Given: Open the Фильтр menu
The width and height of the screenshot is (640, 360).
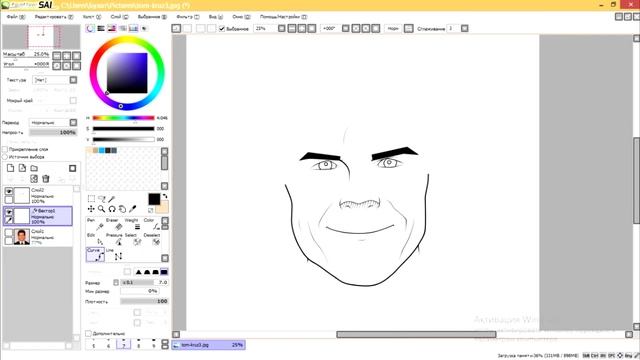Looking at the screenshot, I should pyautogui.click(x=188, y=17).
